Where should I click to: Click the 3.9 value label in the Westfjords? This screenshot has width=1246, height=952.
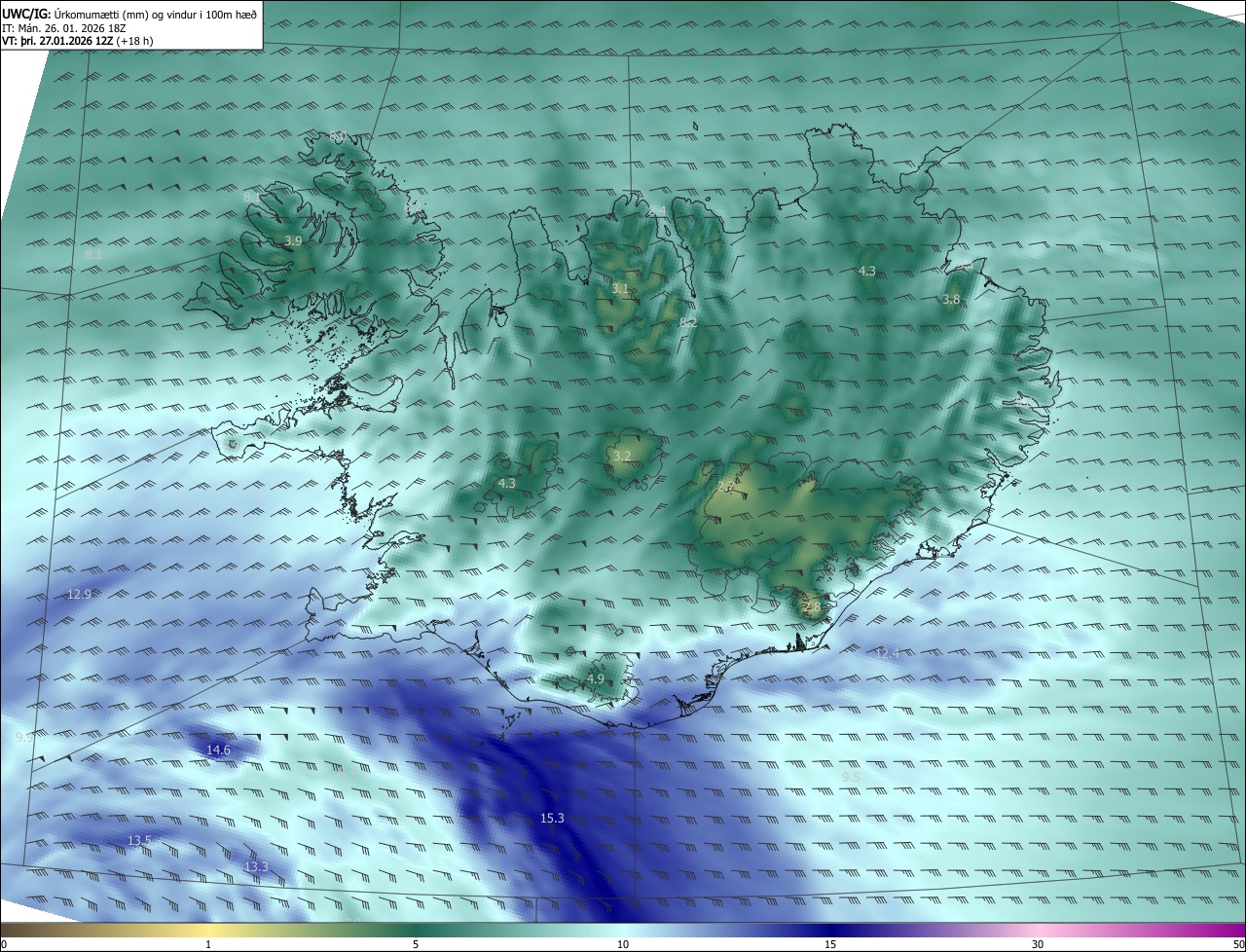(x=293, y=240)
